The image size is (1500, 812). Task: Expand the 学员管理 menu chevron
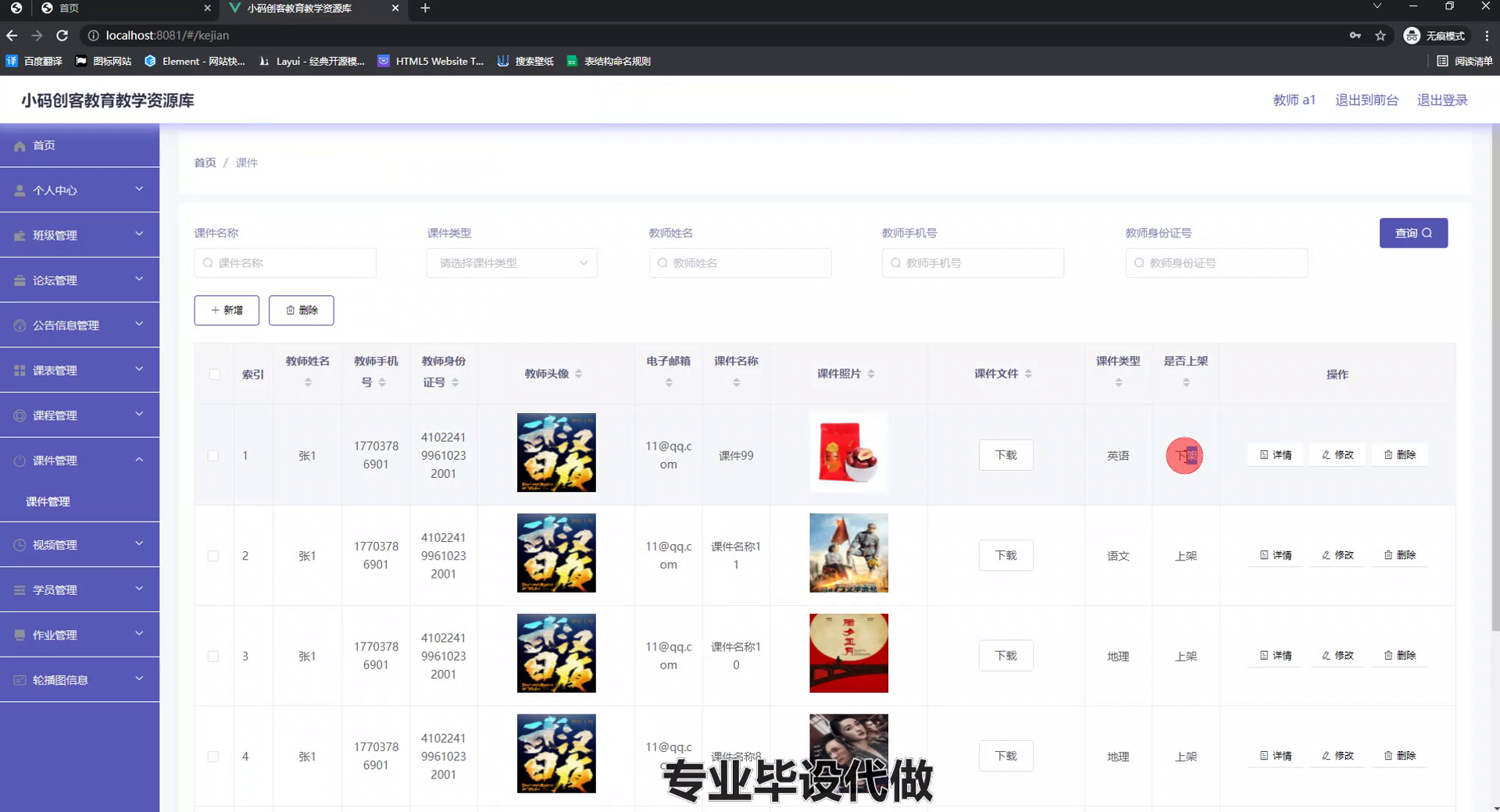(139, 589)
